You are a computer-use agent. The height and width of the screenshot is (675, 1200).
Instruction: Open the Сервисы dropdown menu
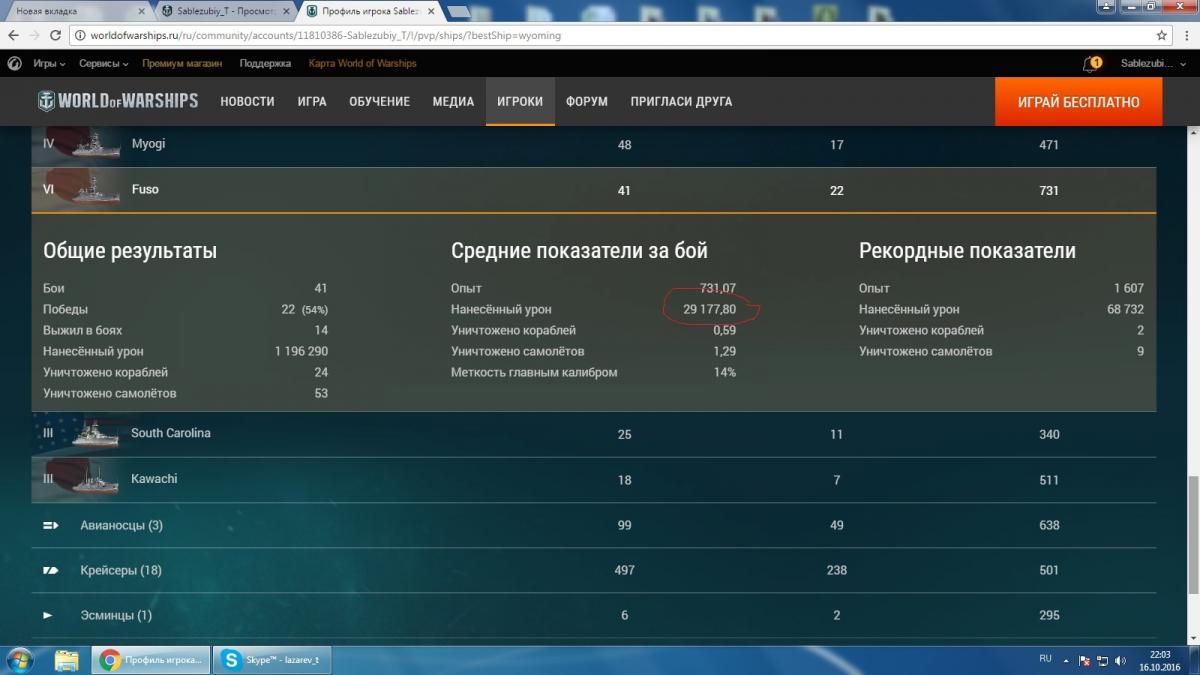[x=104, y=63]
